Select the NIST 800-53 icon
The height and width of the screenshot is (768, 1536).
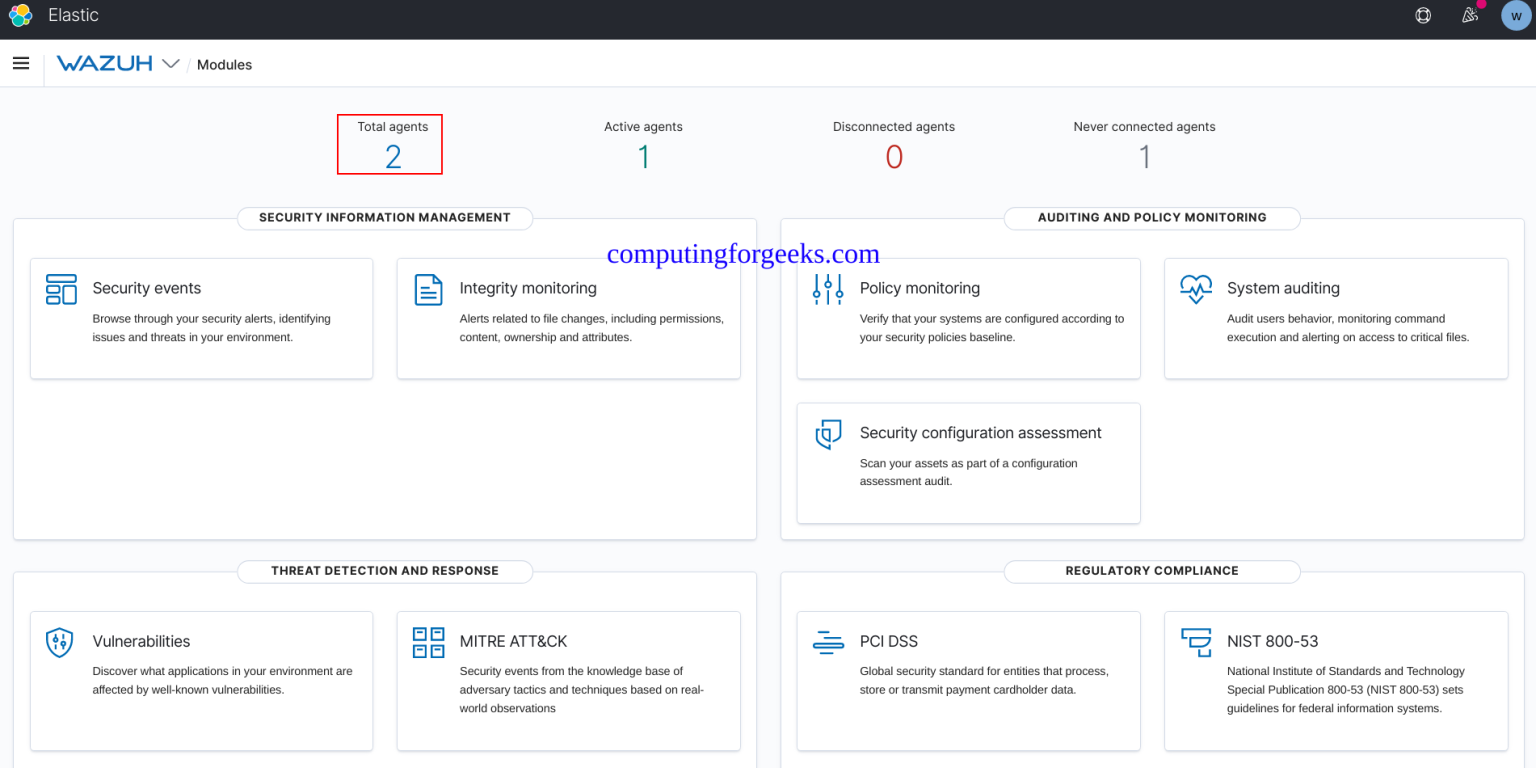pyautogui.click(x=1195, y=642)
